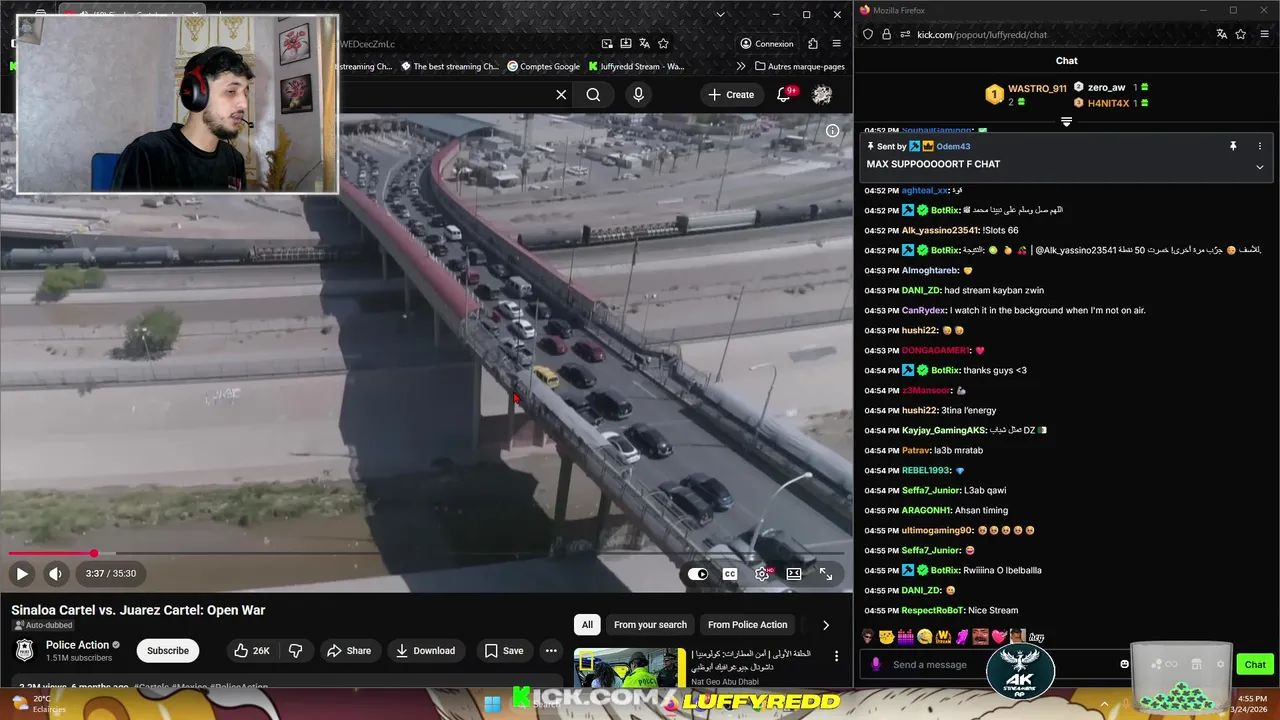This screenshot has height=720, width=1280.
Task: Send message with Chat button
Action: click(1255, 665)
